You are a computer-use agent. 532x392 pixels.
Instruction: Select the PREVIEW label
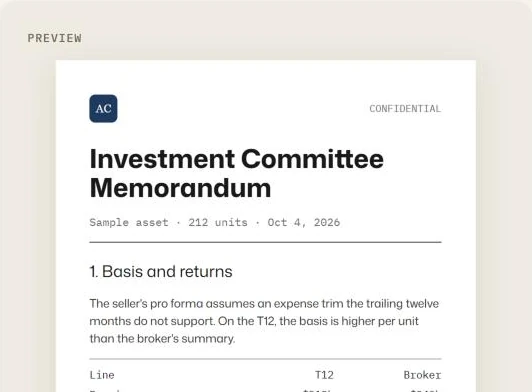(x=55, y=38)
